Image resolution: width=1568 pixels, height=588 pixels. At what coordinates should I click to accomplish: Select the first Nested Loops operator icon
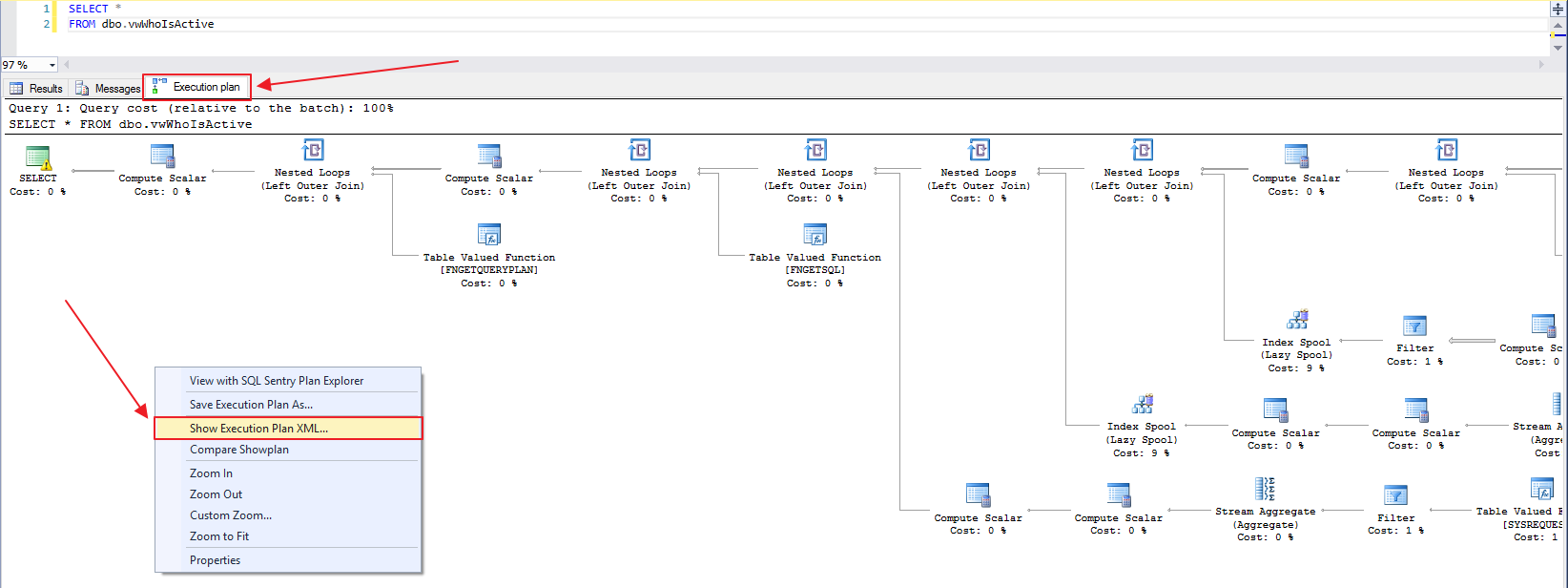tap(313, 151)
